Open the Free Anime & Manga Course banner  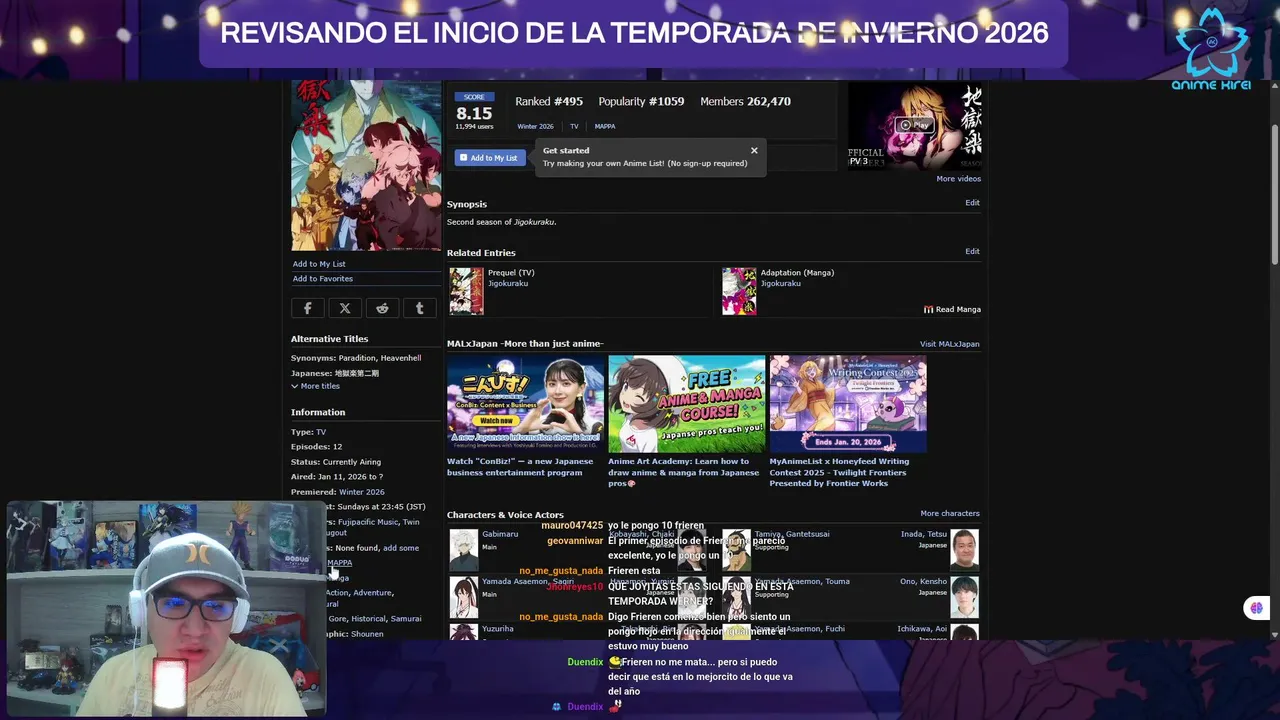(686, 404)
